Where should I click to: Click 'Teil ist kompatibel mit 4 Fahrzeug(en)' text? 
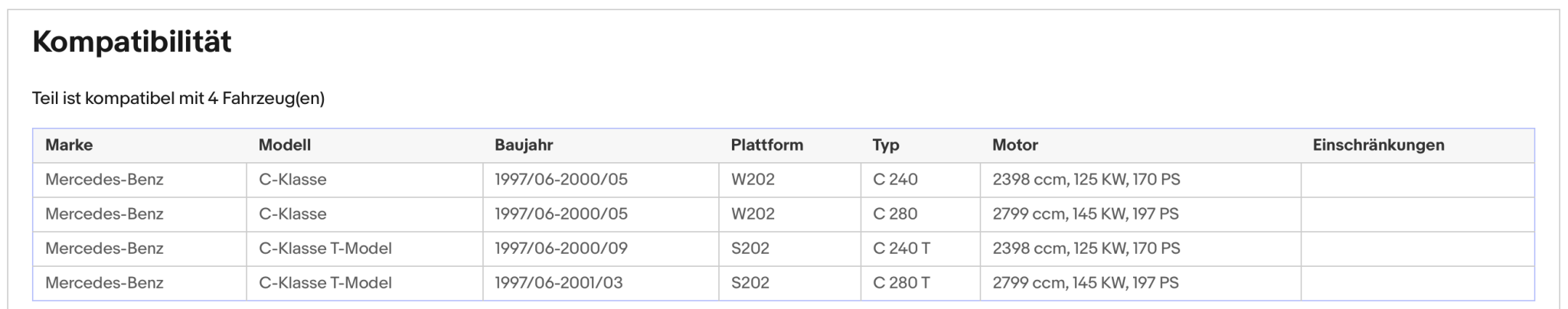coord(178,99)
